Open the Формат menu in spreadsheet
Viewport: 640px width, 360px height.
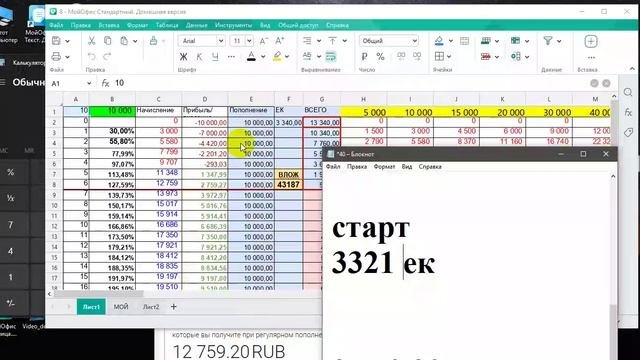click(137, 25)
